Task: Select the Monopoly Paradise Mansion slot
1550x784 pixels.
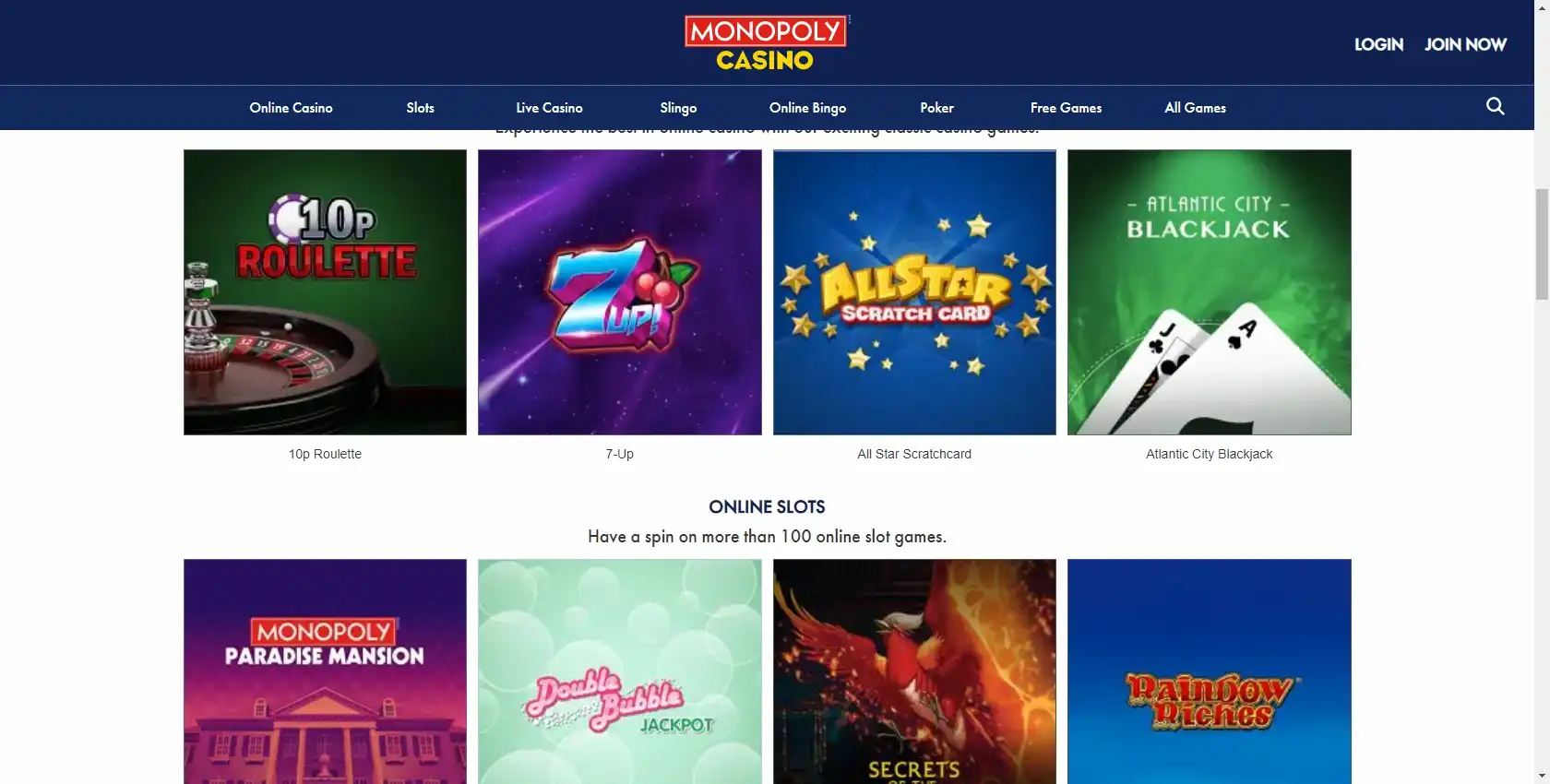Action: click(x=325, y=671)
